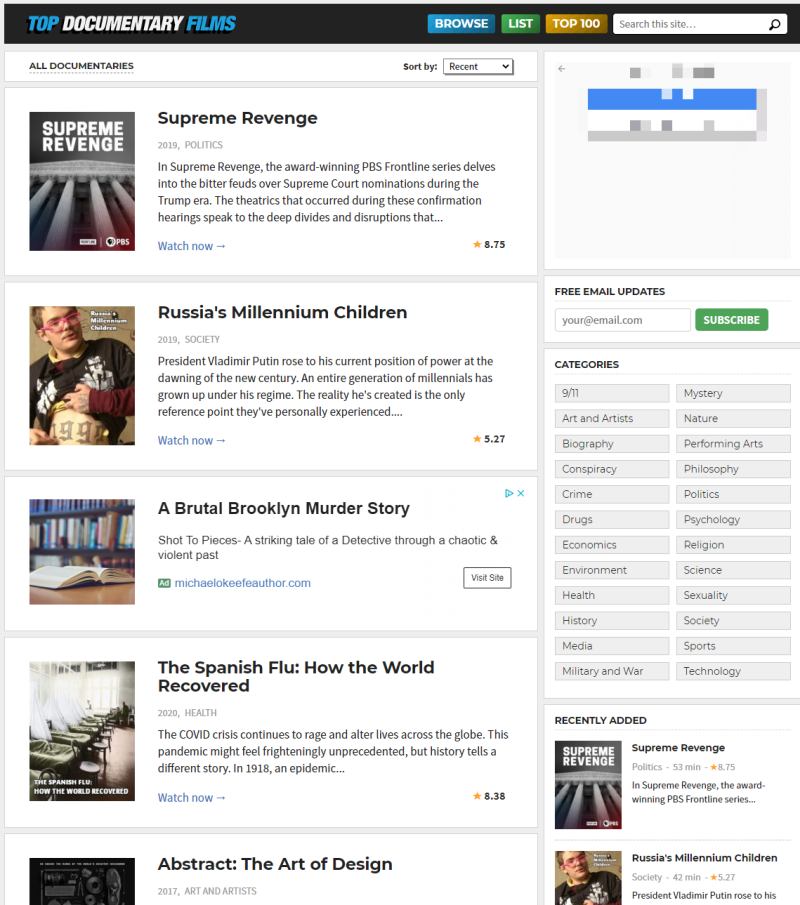Open the LIST menu item
This screenshot has width=800, height=905.
(x=520, y=24)
